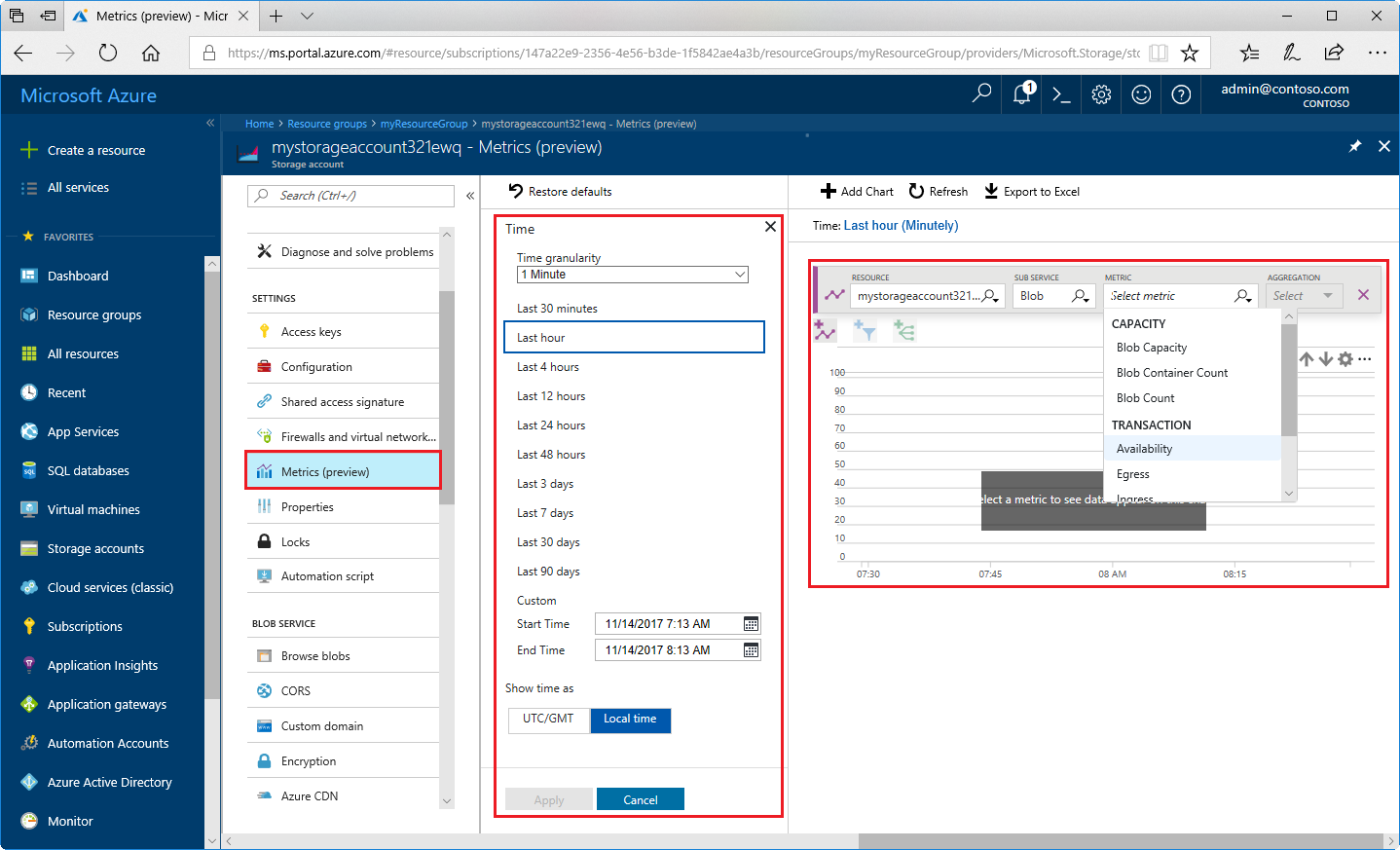Cancel the Time pane changes
This screenshot has height=850, width=1400.
coord(640,798)
